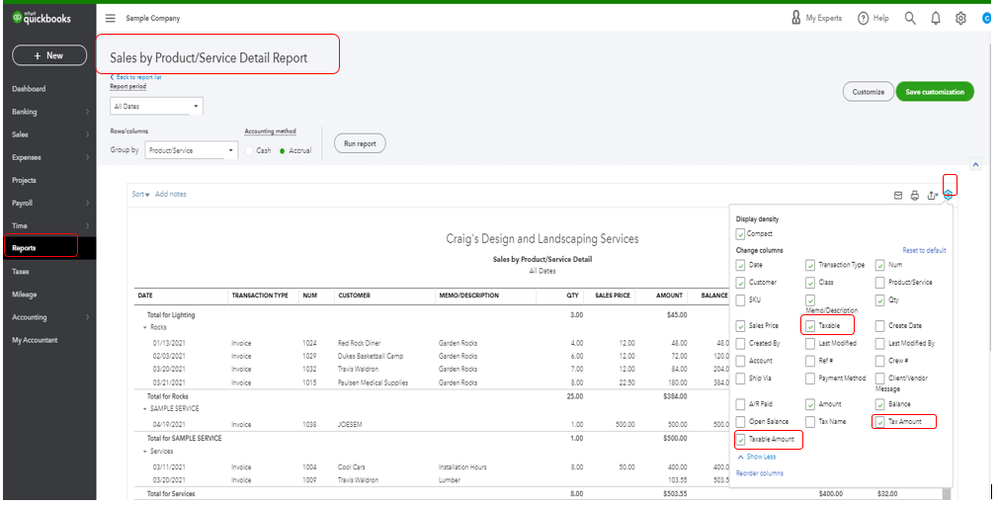Click the Help question mark icon
Viewport: 998px width, 512px height.
pyautogui.click(x=864, y=18)
